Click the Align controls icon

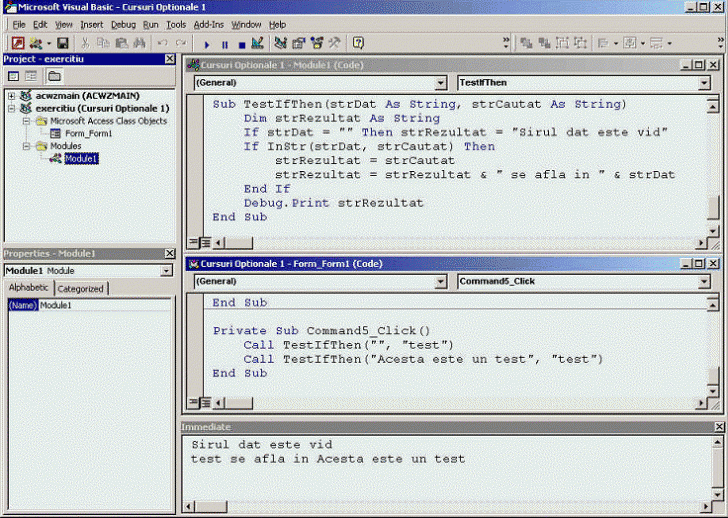pos(603,43)
